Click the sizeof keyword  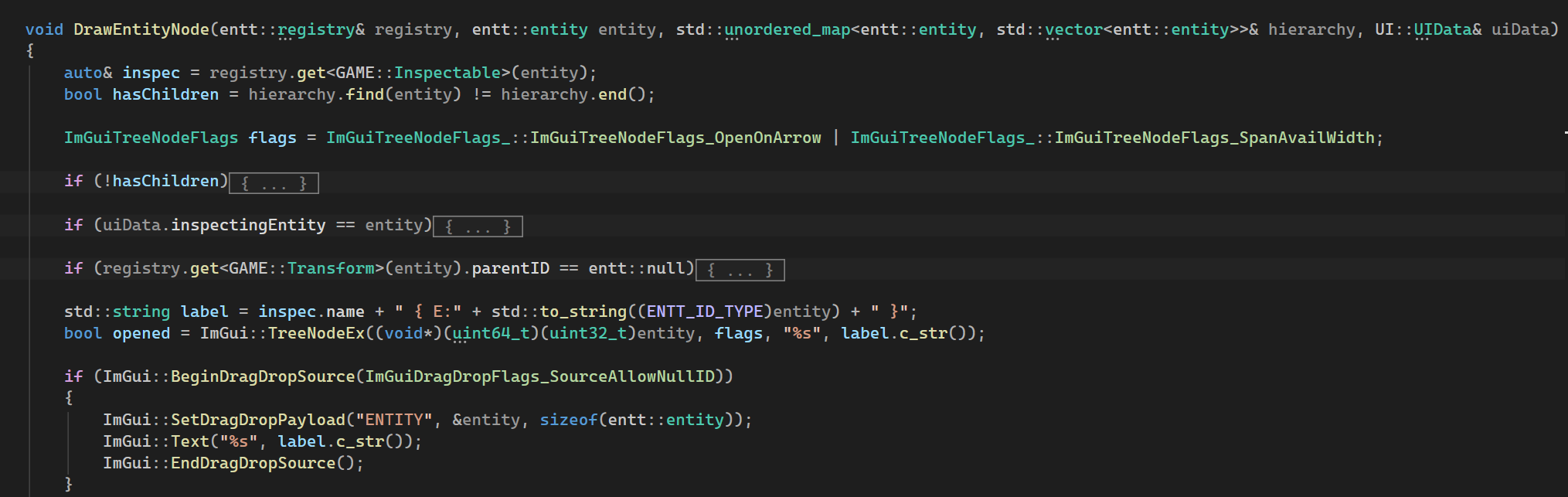[x=569, y=420]
